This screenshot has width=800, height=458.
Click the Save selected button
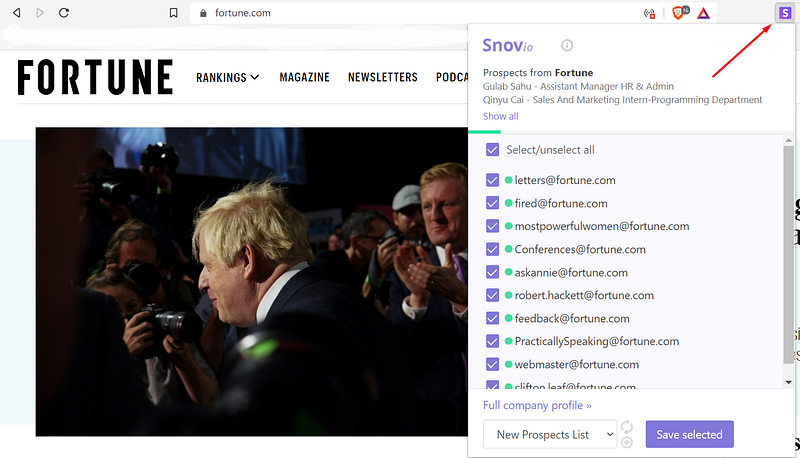[689, 435]
